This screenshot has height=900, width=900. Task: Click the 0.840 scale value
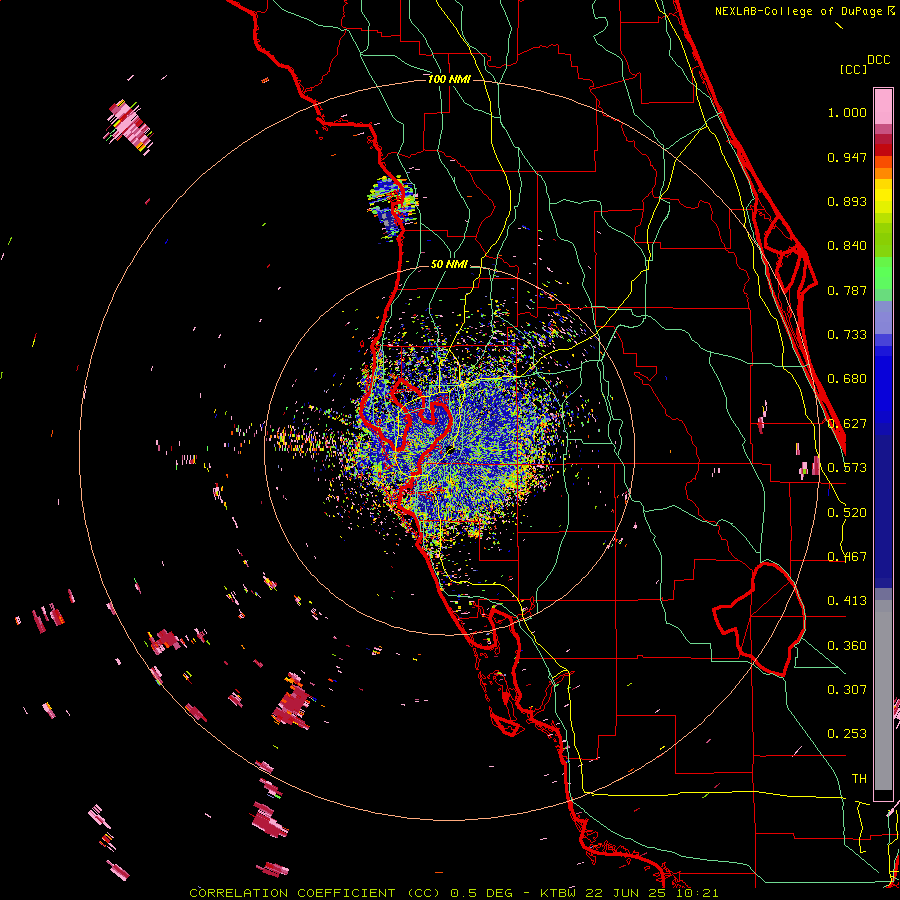click(847, 246)
